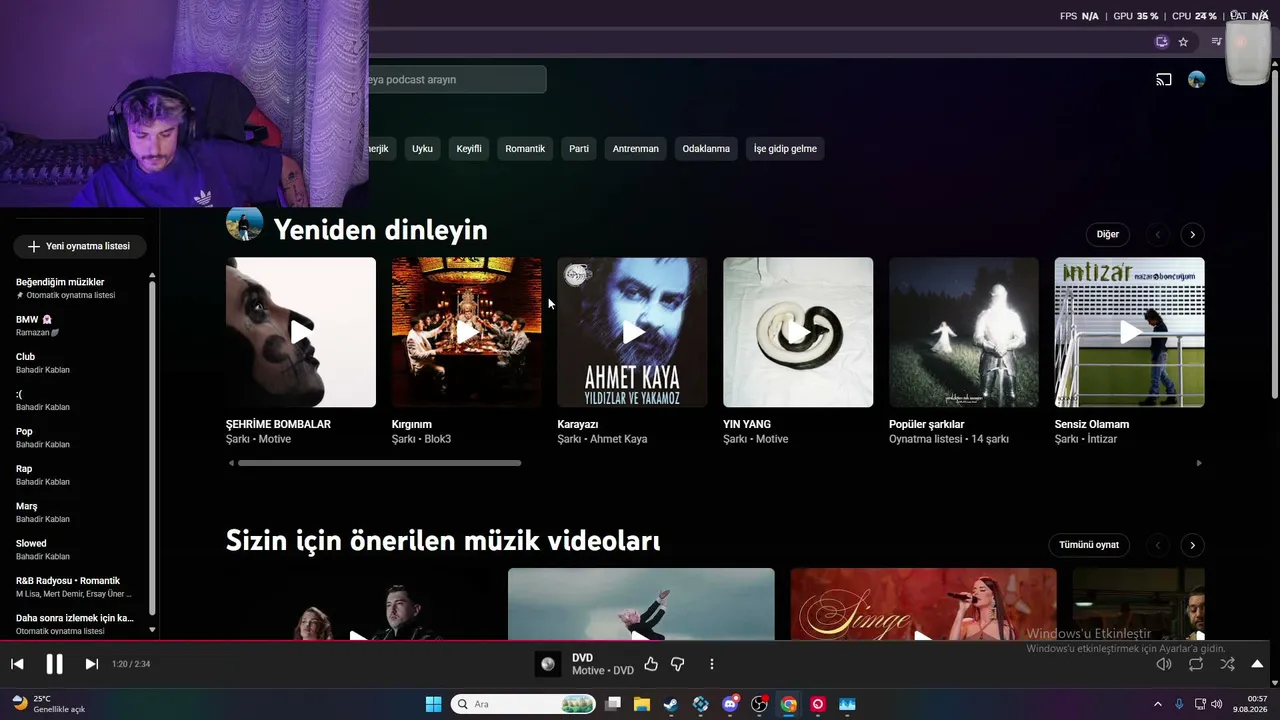Toggle shuffle in the player bar
The width and height of the screenshot is (1280, 720).
point(1227,664)
